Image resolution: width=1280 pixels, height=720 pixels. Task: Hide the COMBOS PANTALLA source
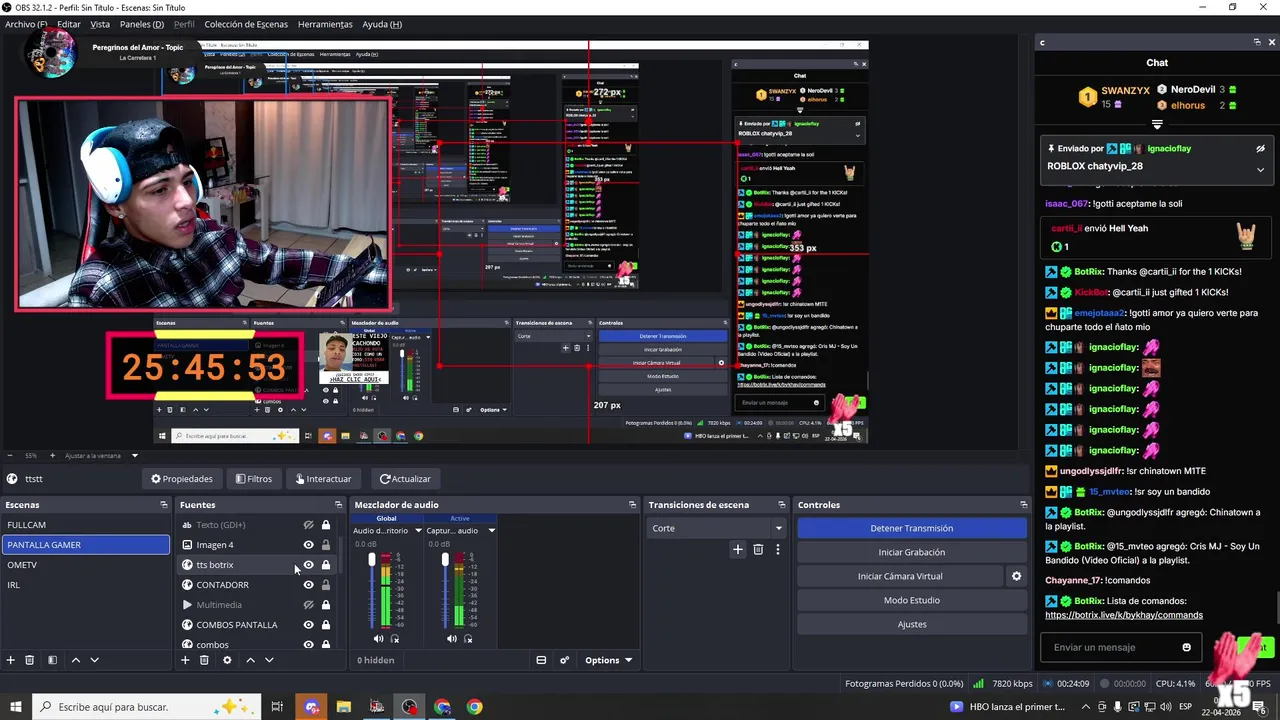point(308,625)
